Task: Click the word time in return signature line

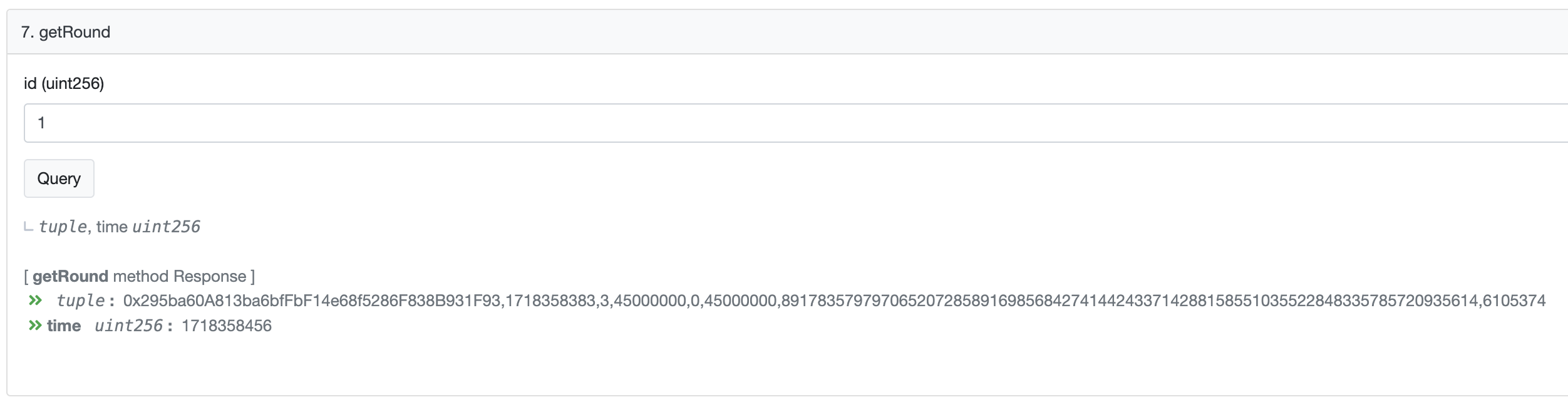Action: point(112,227)
